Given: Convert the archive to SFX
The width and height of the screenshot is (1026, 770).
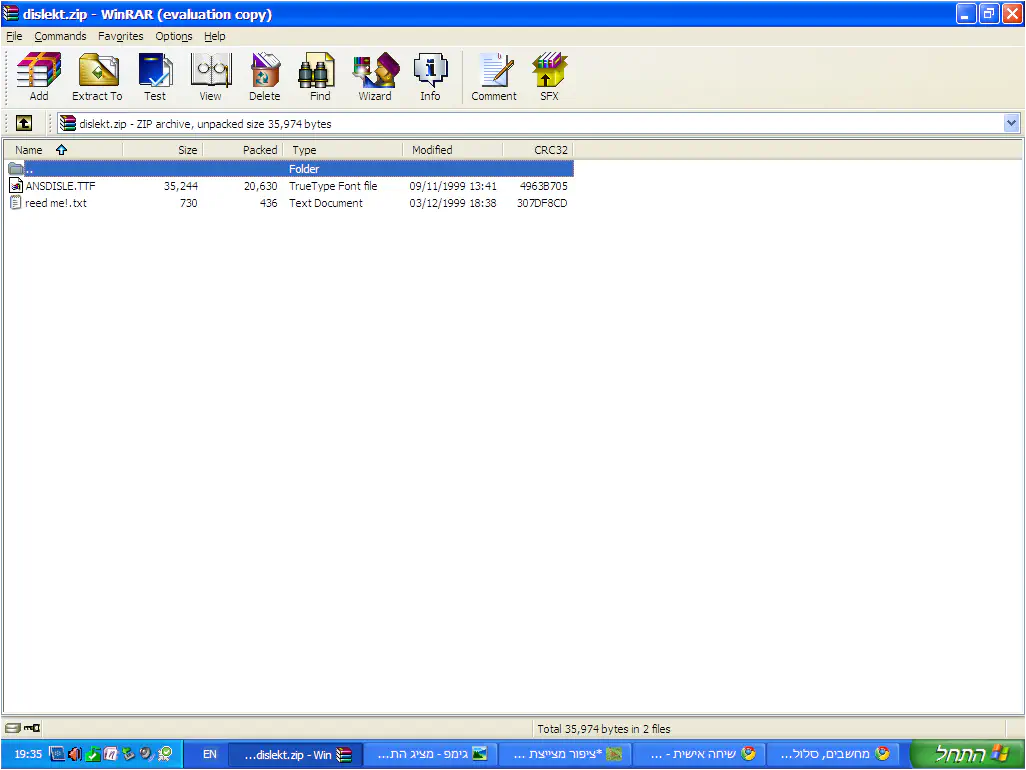Looking at the screenshot, I should pyautogui.click(x=549, y=76).
